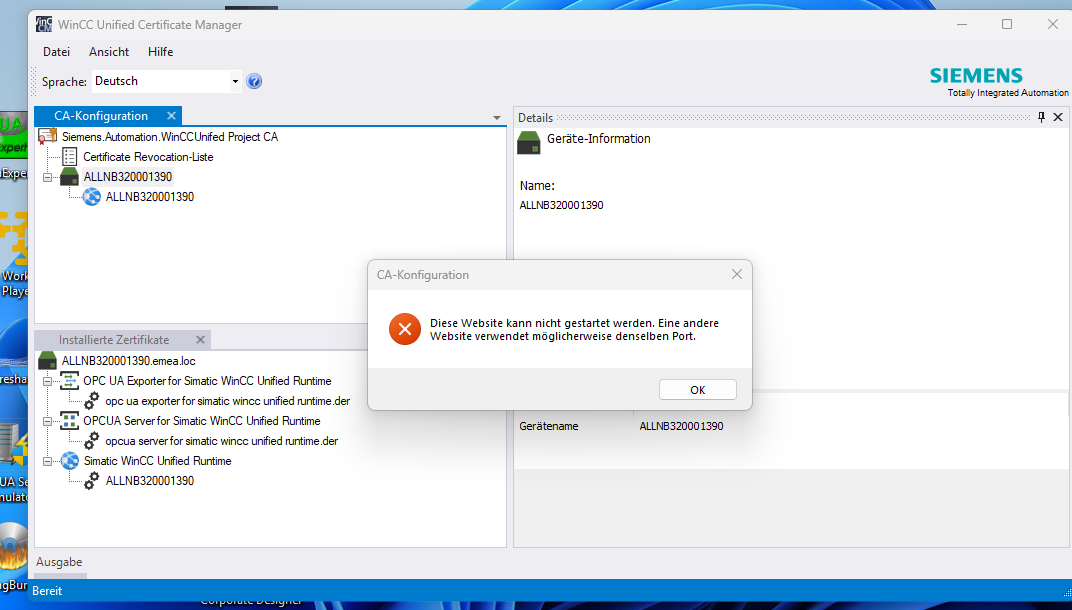Image resolution: width=1072 pixels, height=610 pixels.
Task: Collapse the OPCUA Server node
Action: [47, 421]
